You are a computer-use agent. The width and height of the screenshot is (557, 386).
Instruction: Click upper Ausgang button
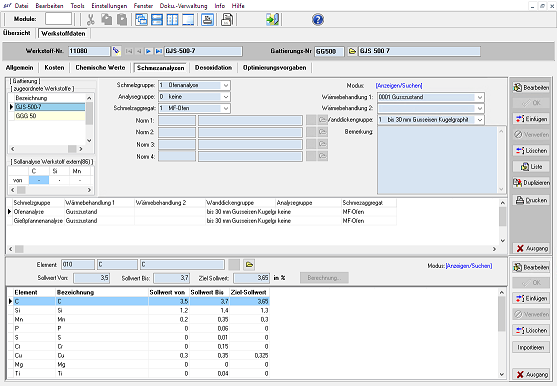coord(531,248)
